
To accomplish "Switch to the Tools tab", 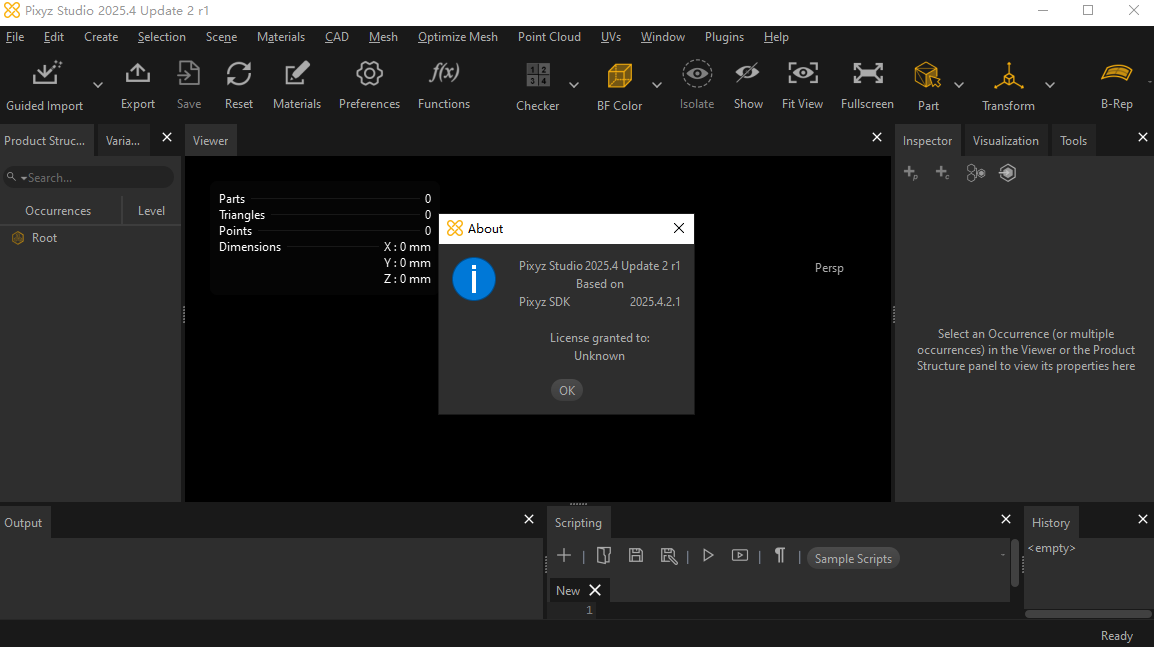I will [1073, 141].
